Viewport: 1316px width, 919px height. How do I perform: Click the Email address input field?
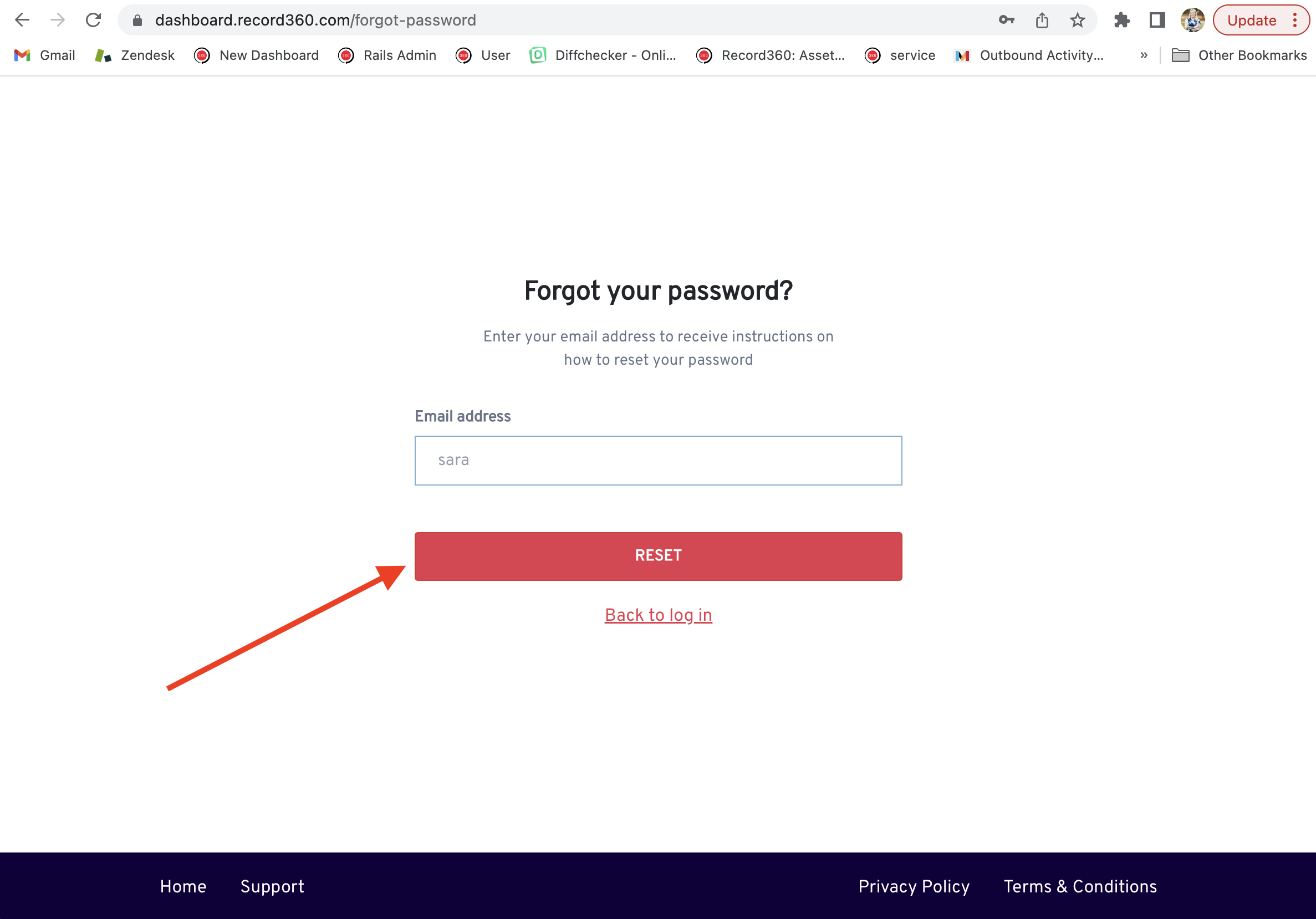pyautogui.click(x=658, y=460)
